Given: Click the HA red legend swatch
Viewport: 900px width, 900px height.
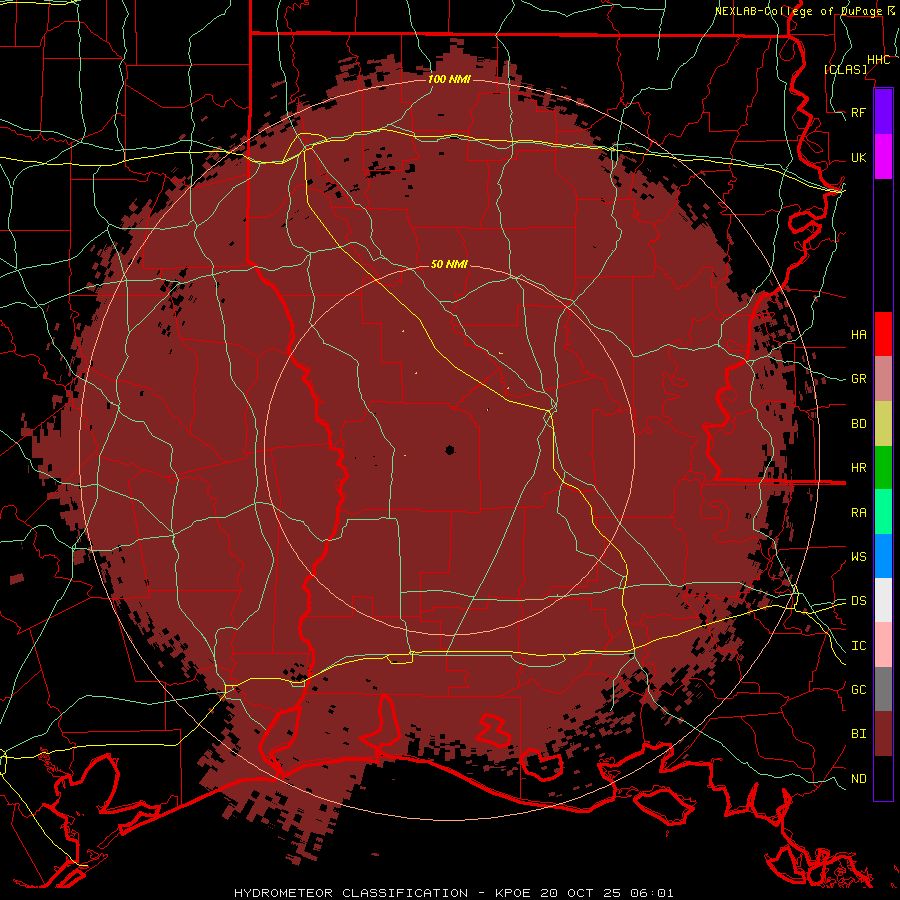Looking at the screenshot, I should click(x=883, y=334).
